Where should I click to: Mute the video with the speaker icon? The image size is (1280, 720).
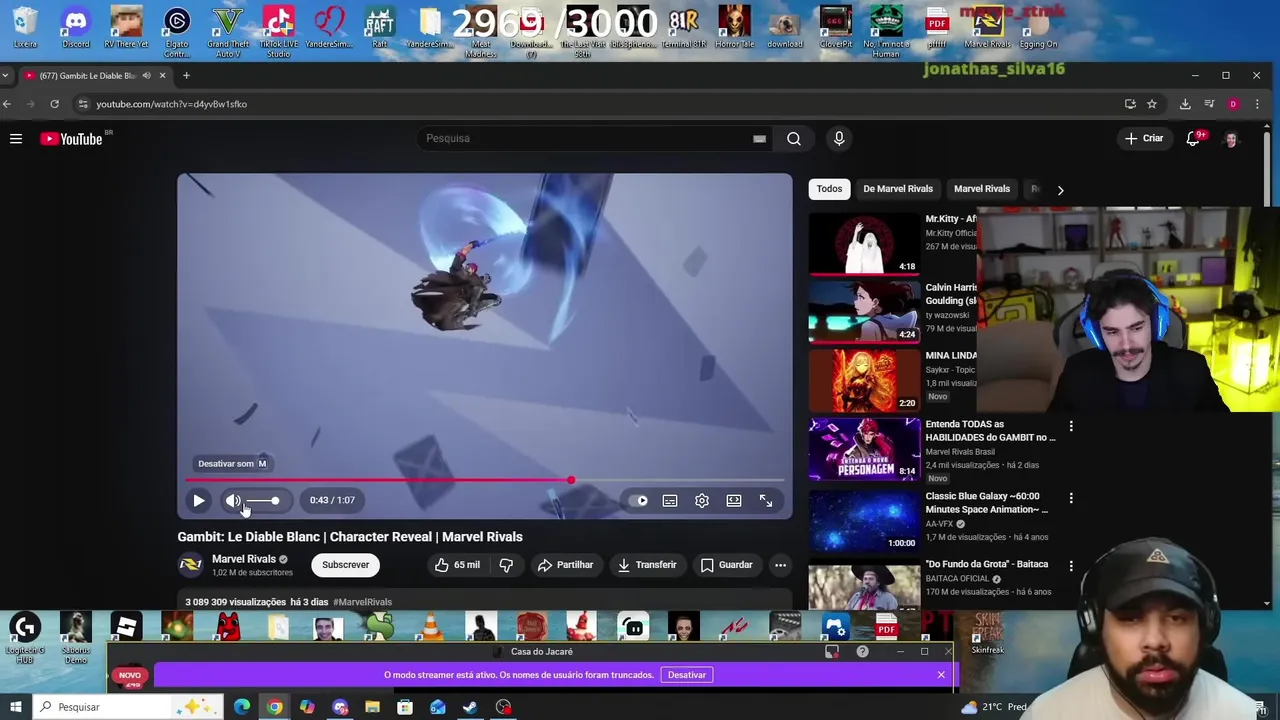click(x=233, y=500)
